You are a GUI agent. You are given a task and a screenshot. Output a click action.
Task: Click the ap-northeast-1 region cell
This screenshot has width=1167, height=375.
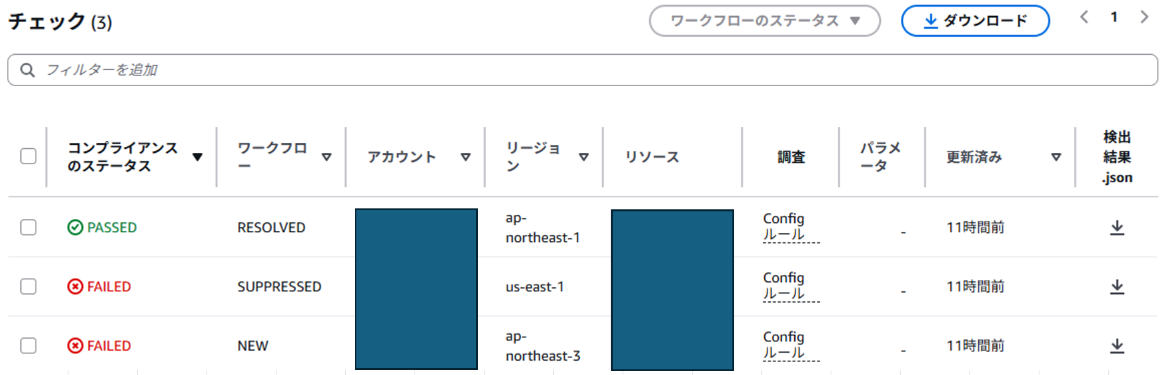[542, 228]
